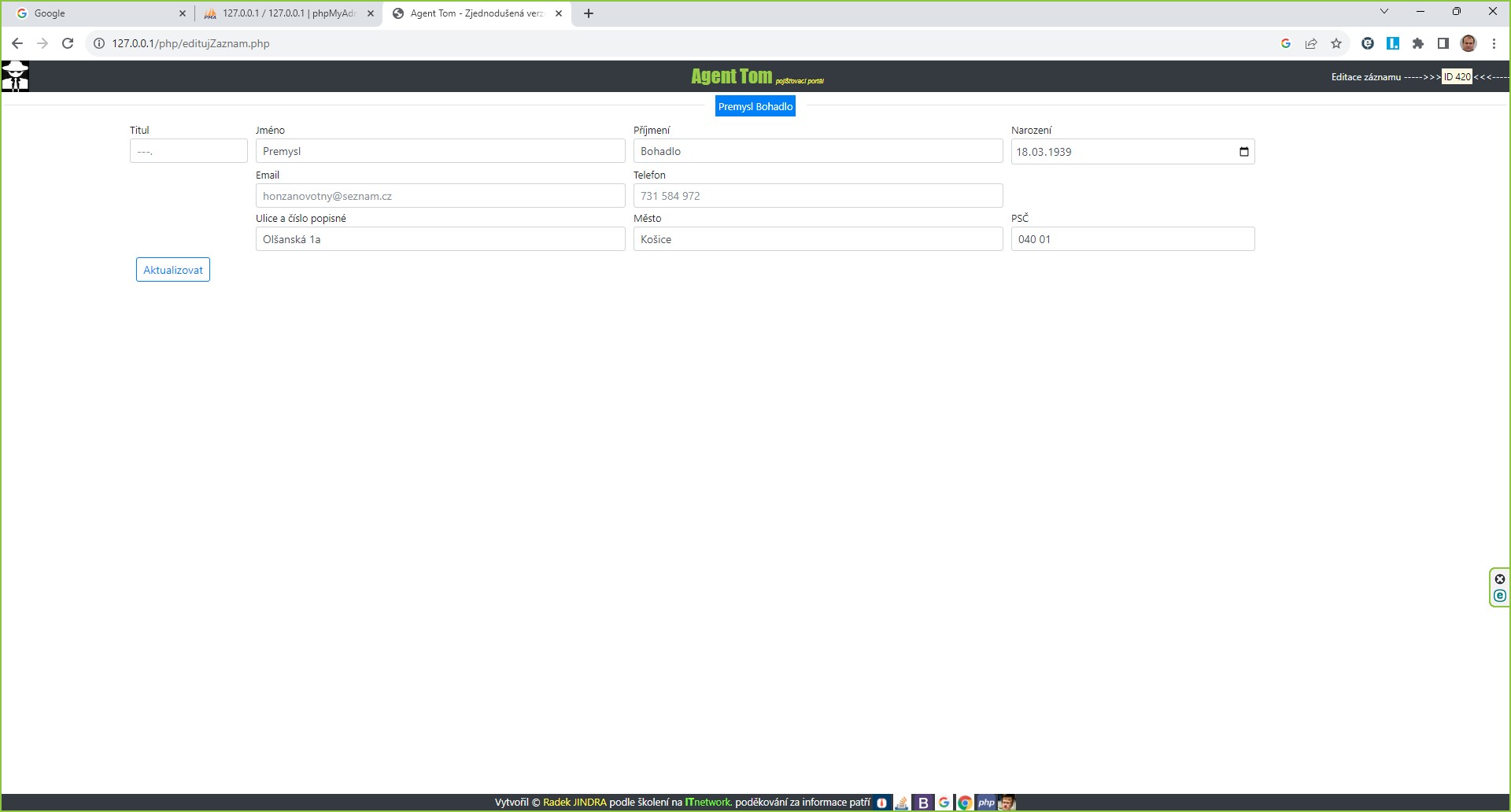Click the Premysl Bohadlo name badge

coord(755,106)
